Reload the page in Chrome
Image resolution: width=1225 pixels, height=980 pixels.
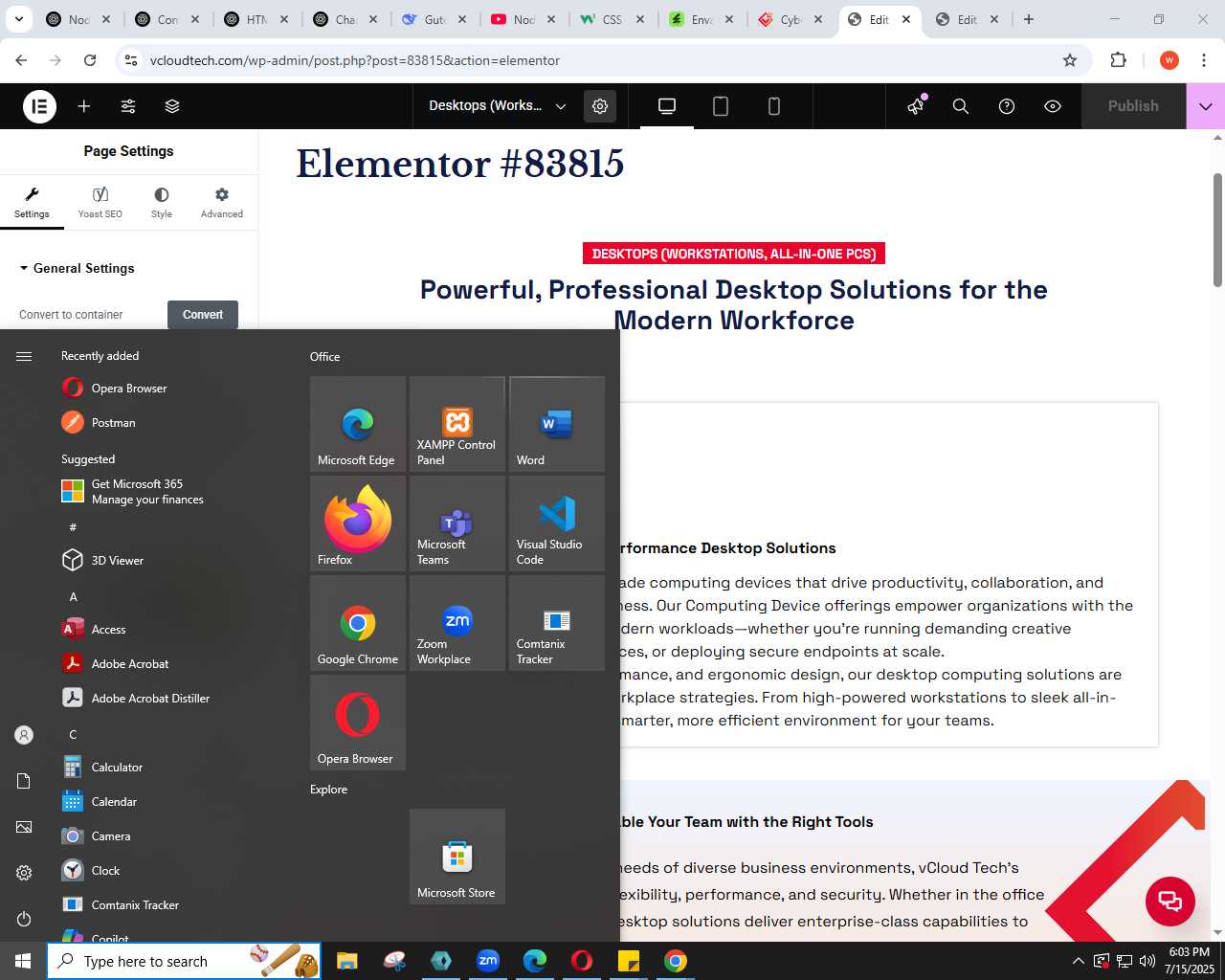(90, 60)
